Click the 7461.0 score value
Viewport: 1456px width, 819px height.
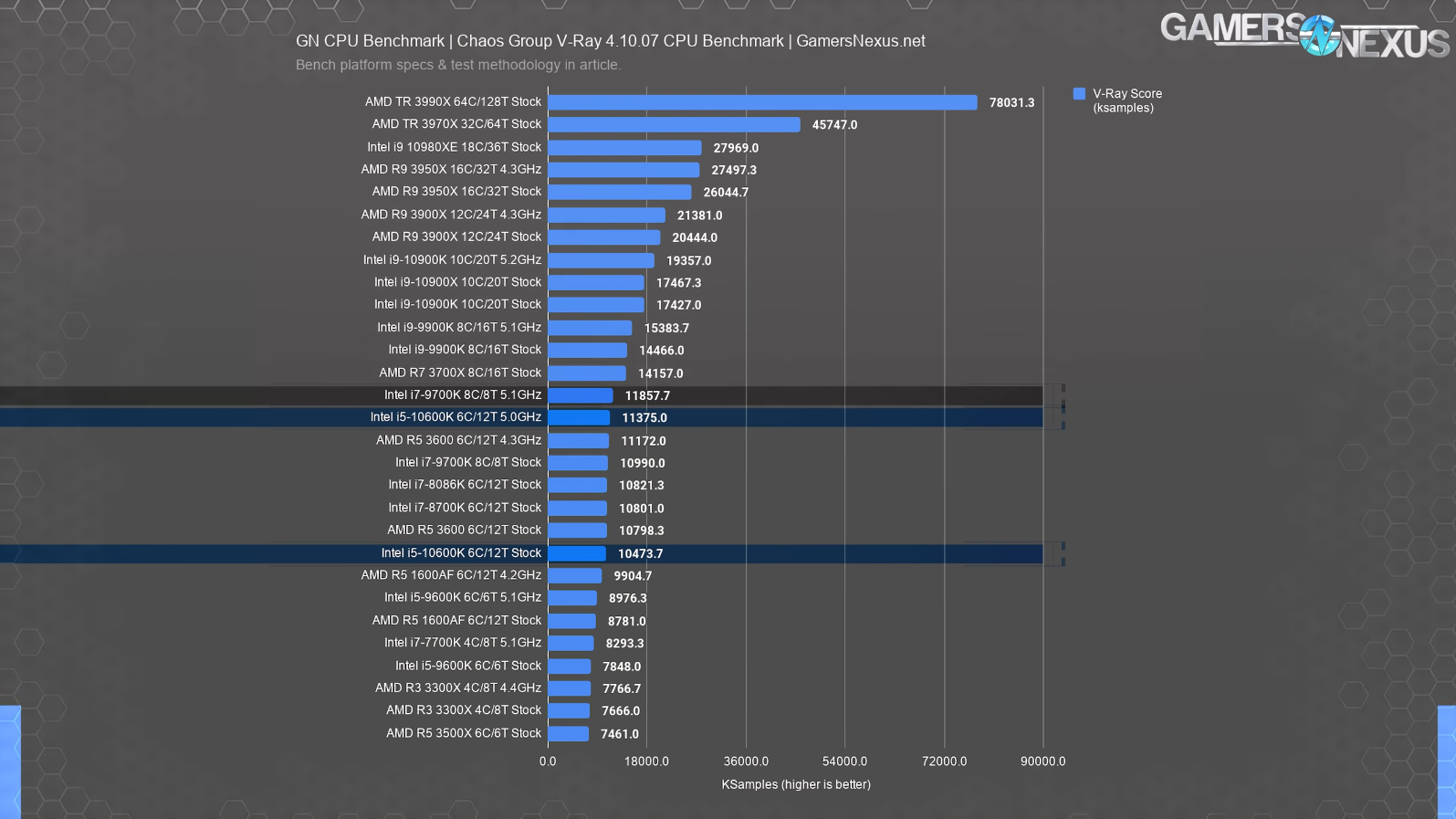click(x=620, y=734)
